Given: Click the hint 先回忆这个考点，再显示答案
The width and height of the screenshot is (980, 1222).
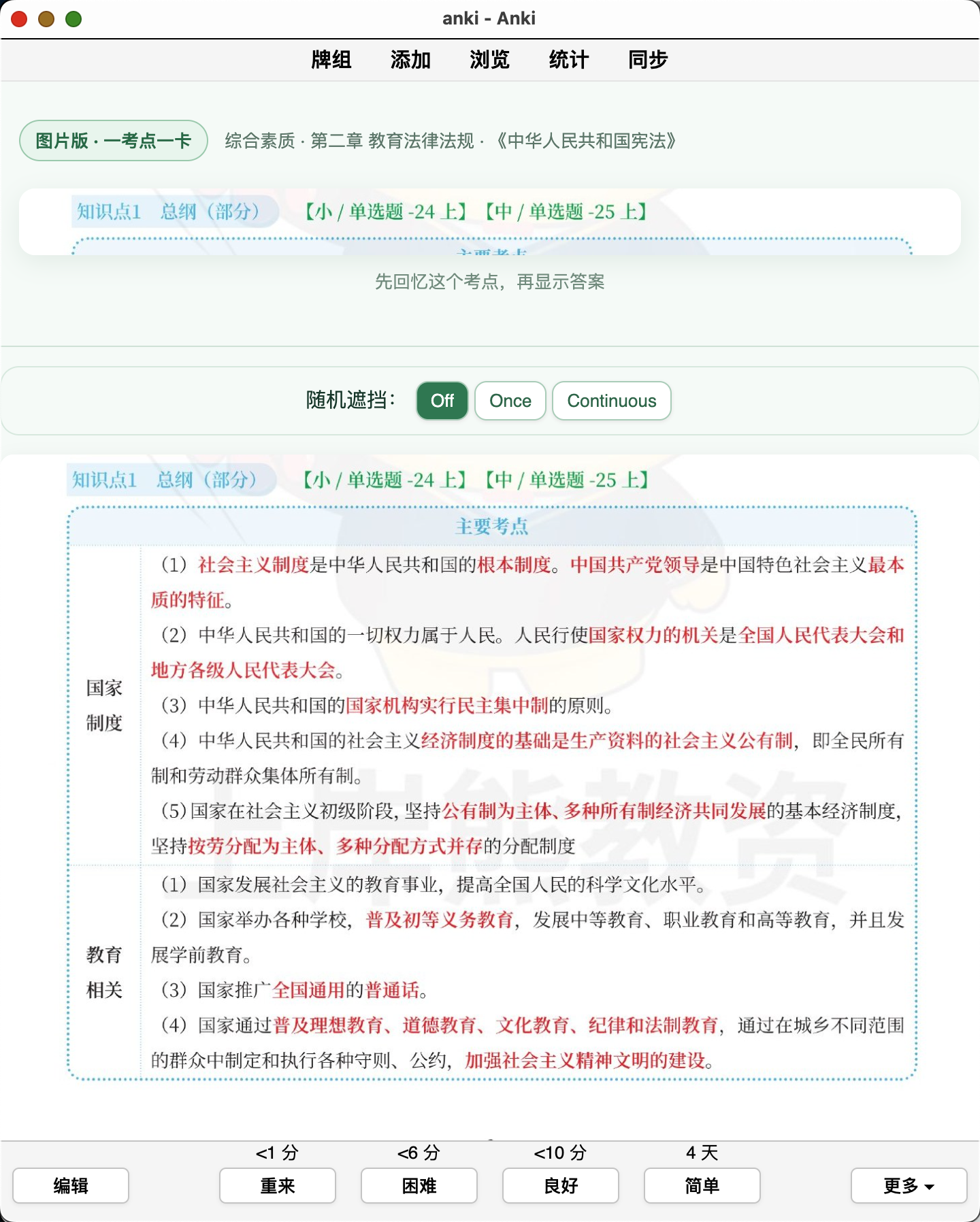Looking at the screenshot, I should point(490,282).
